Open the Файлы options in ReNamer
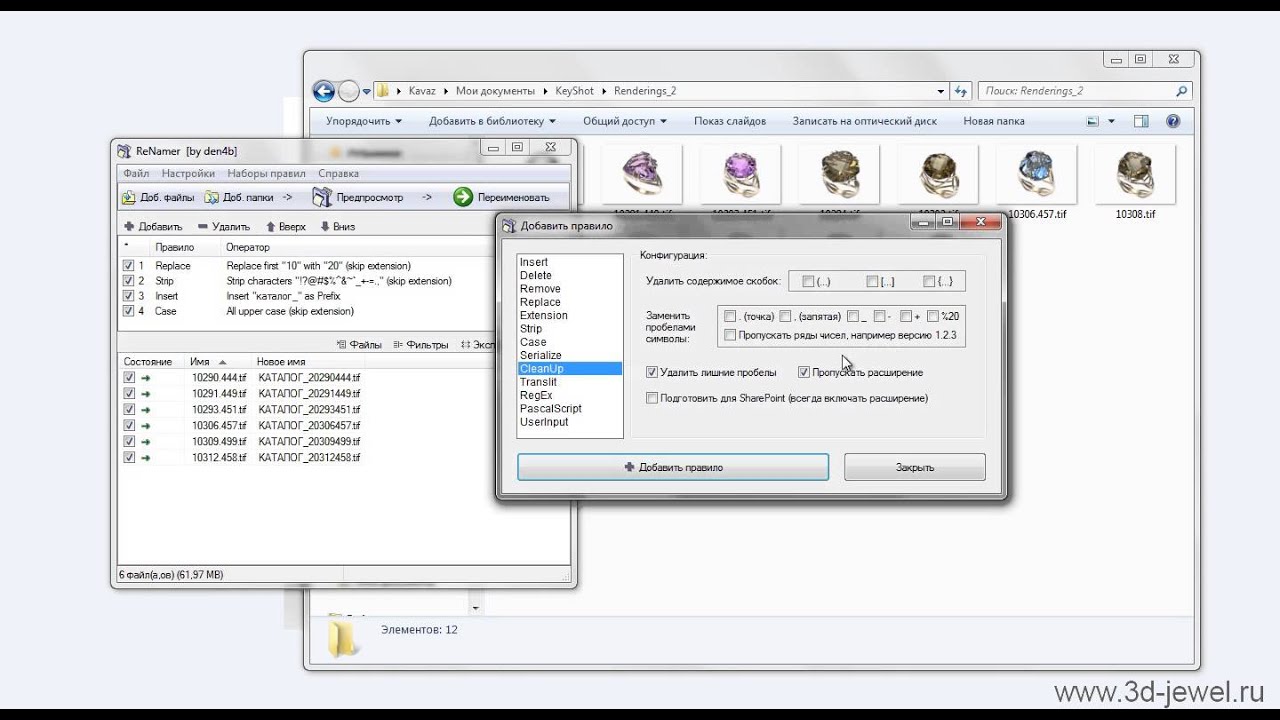 360,345
